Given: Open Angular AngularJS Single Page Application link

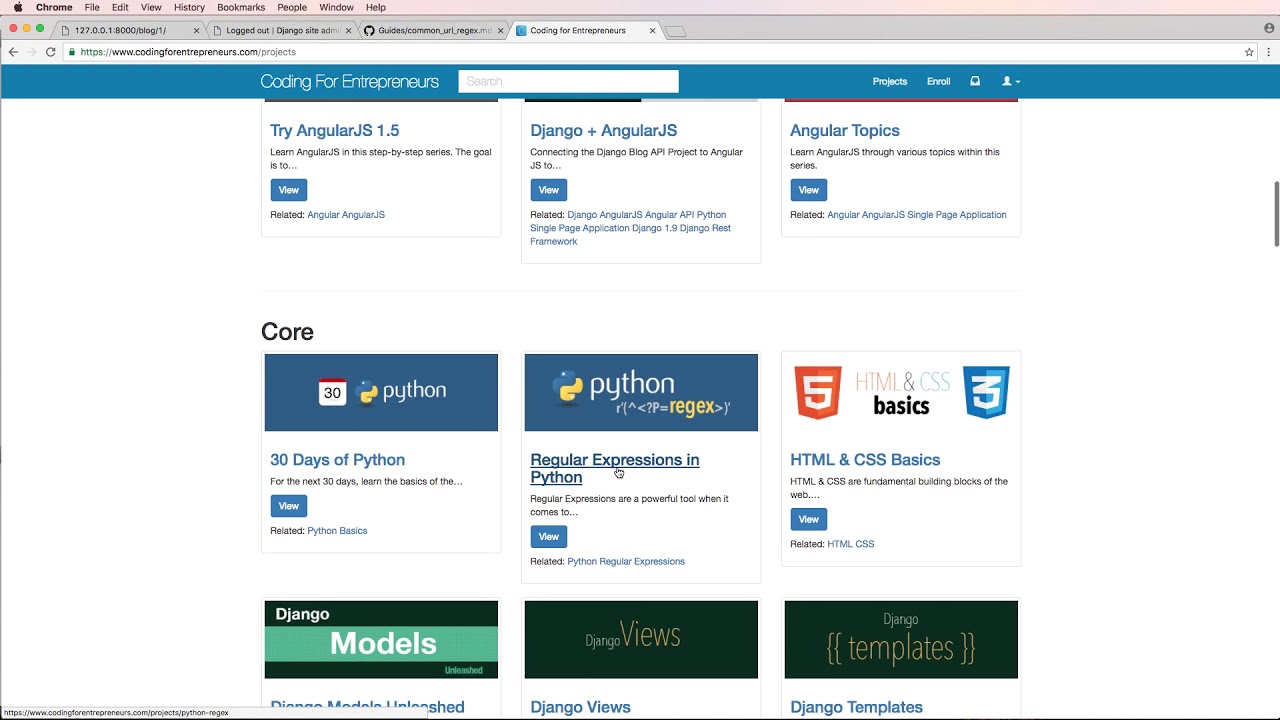Looking at the screenshot, I should click(917, 215).
